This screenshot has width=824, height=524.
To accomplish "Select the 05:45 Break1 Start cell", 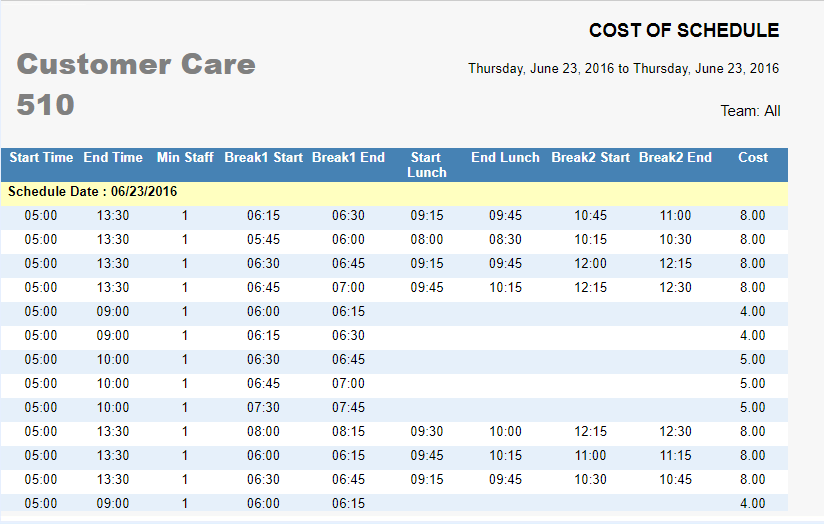I will pyautogui.click(x=263, y=240).
